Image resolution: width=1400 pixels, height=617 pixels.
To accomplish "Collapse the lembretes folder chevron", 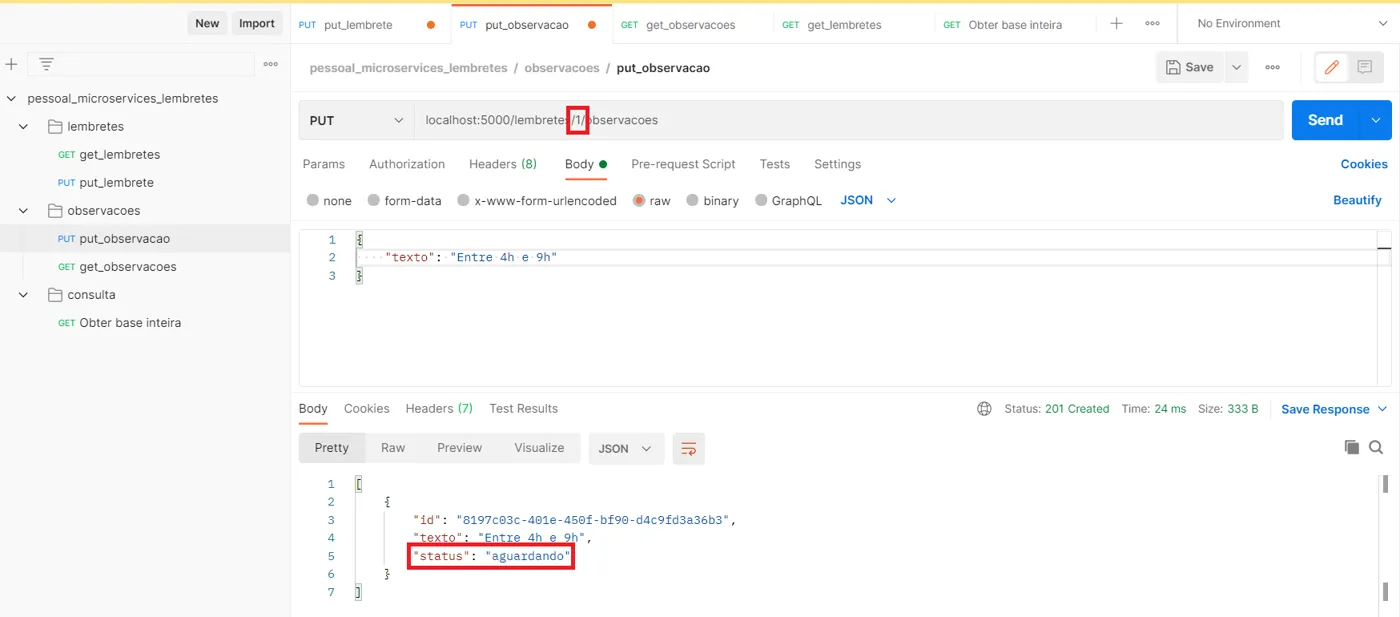I will (x=23, y=127).
